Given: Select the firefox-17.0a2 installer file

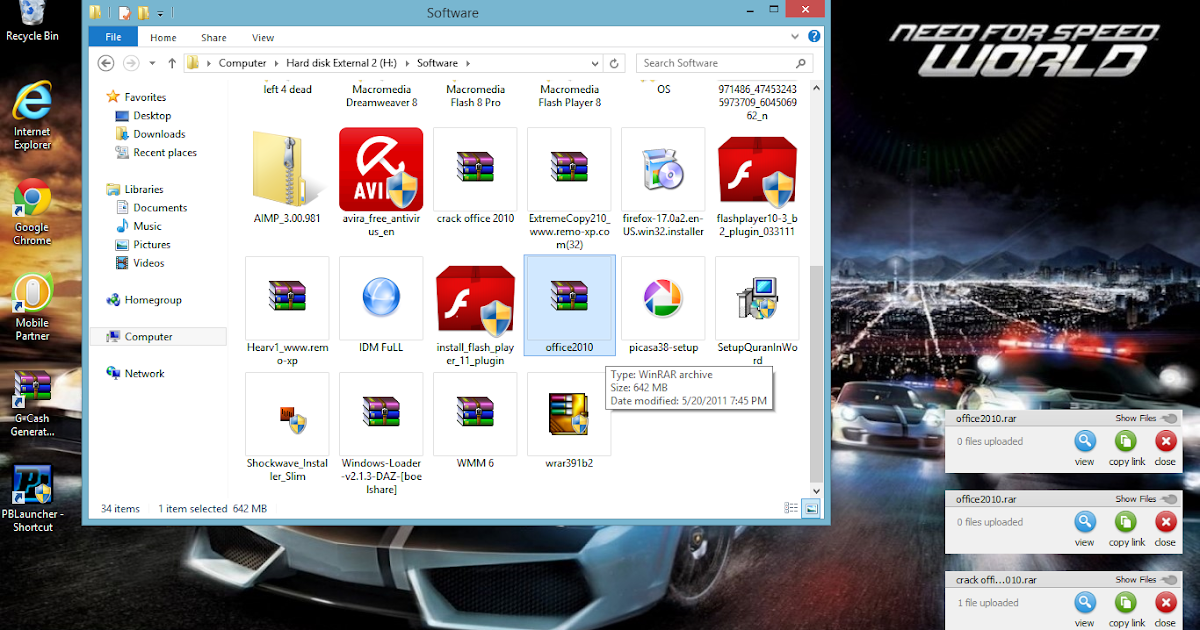Looking at the screenshot, I should 663,182.
